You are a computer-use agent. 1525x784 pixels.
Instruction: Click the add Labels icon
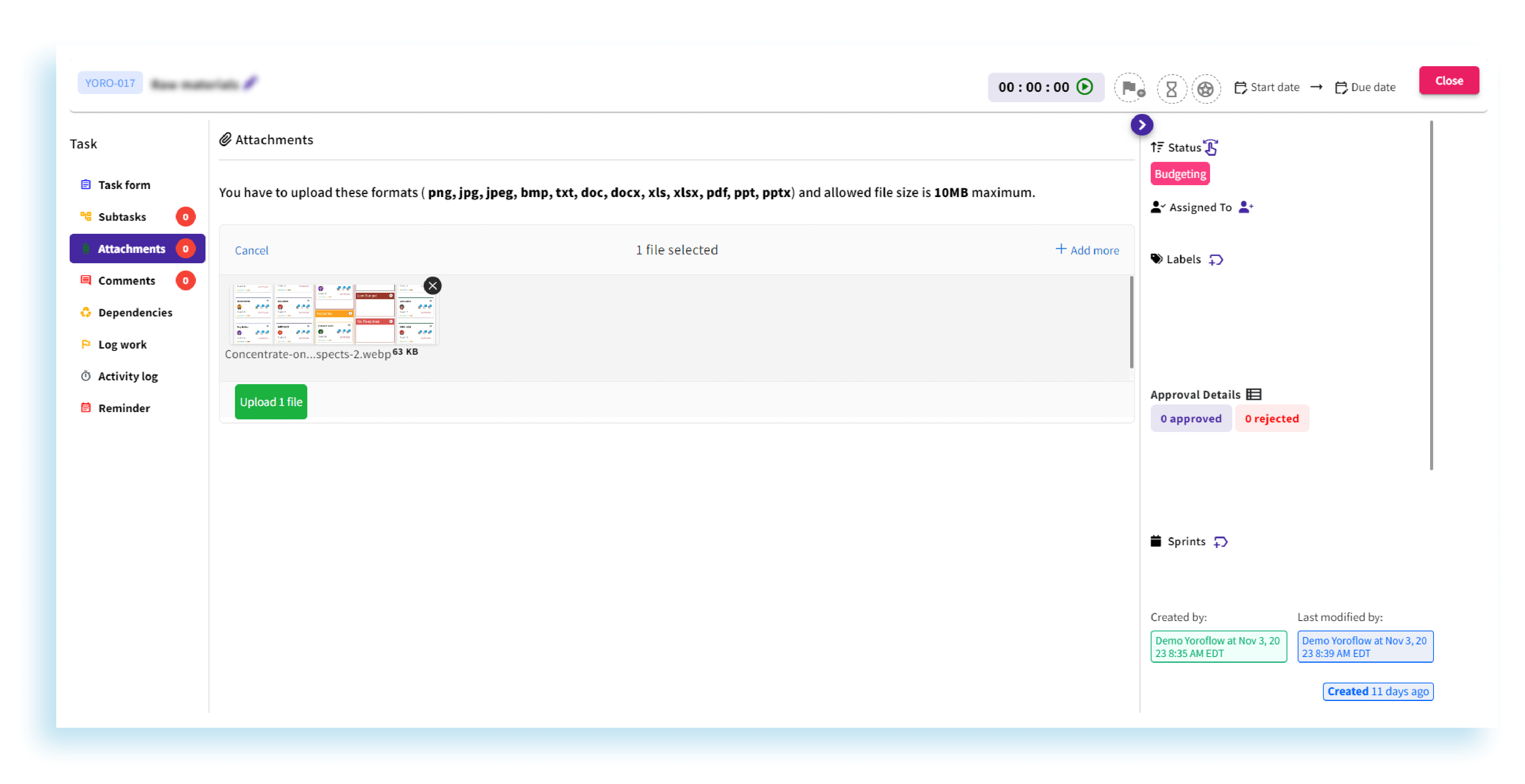click(1217, 260)
